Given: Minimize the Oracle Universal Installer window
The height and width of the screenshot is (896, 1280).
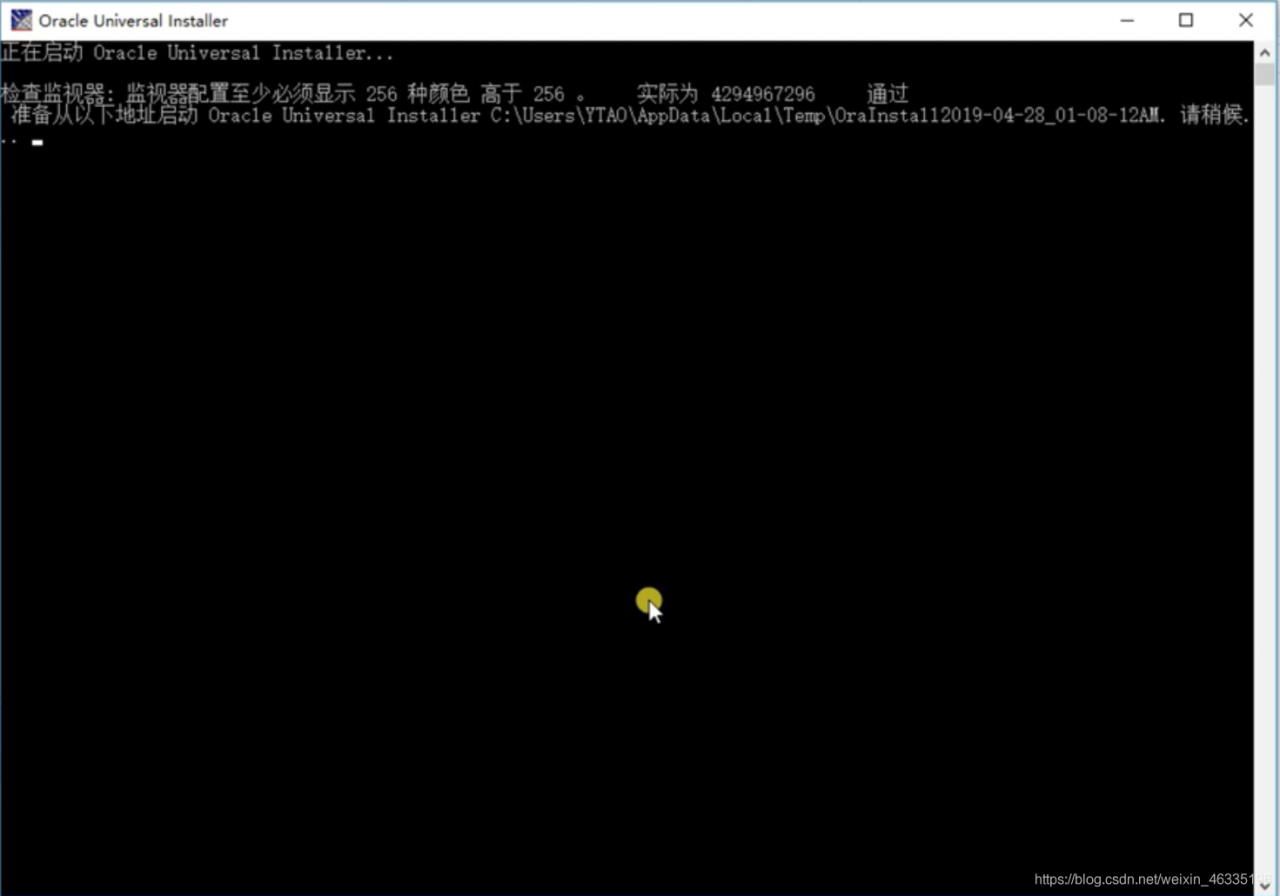Looking at the screenshot, I should 1126,20.
